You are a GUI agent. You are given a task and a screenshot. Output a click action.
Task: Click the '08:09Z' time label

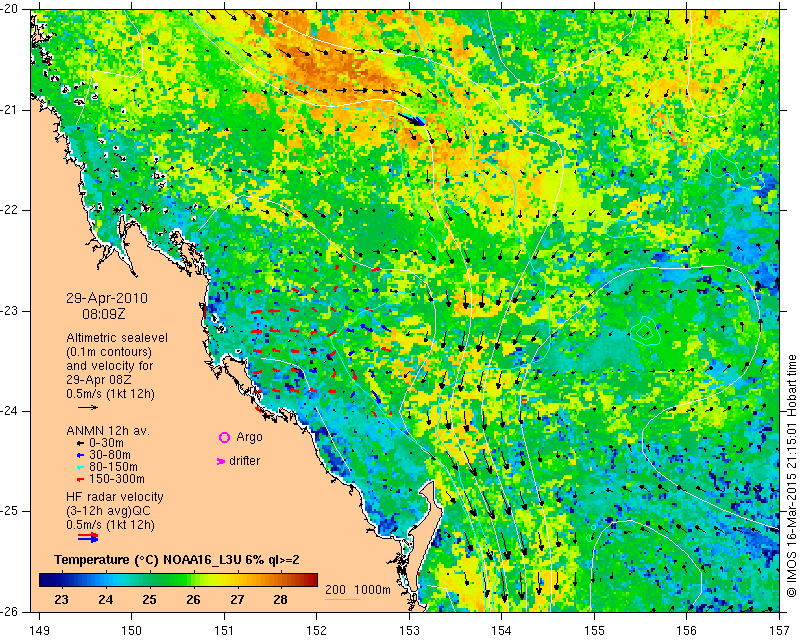104,314
